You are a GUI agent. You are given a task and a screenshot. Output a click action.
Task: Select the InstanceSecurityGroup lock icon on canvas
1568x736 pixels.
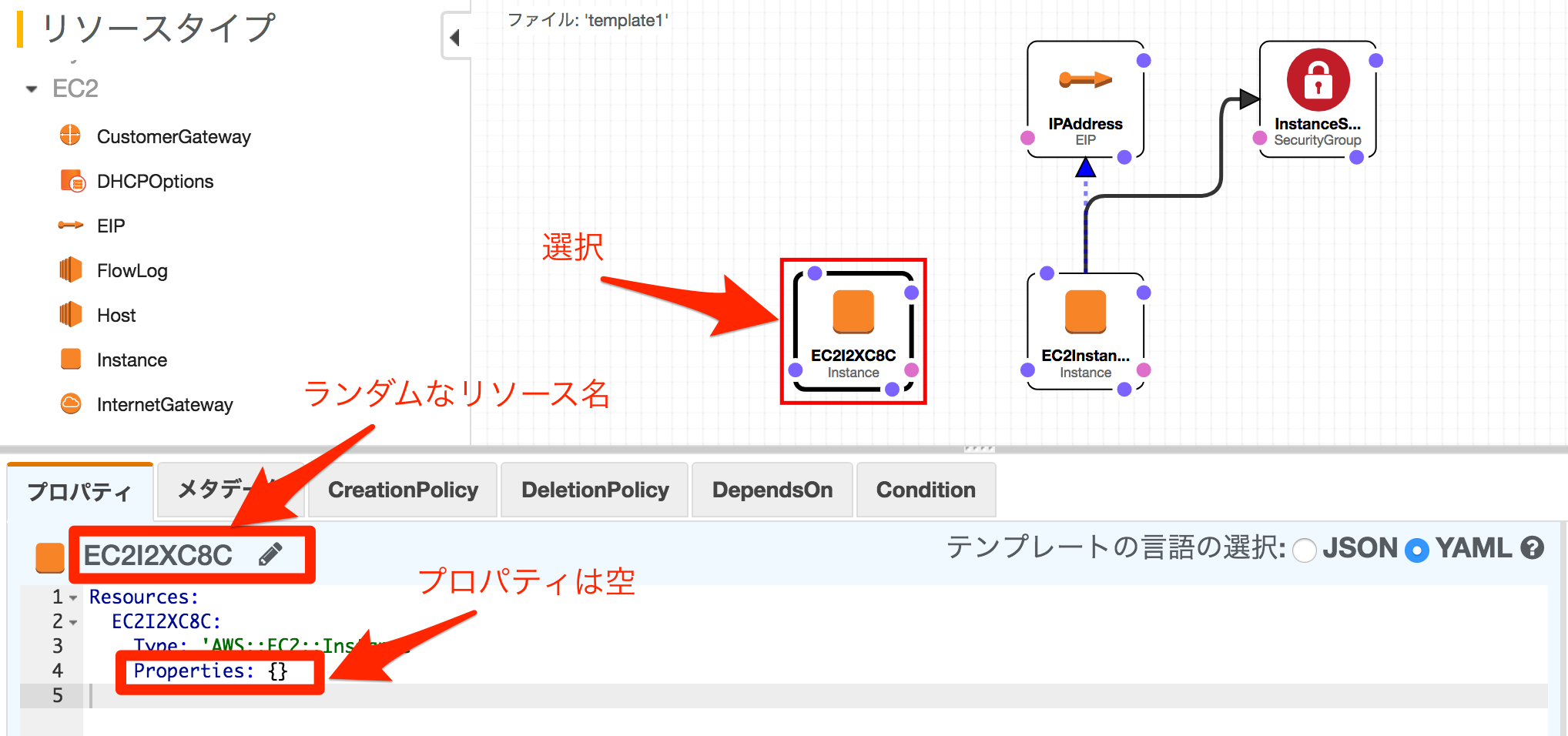pos(1318,81)
